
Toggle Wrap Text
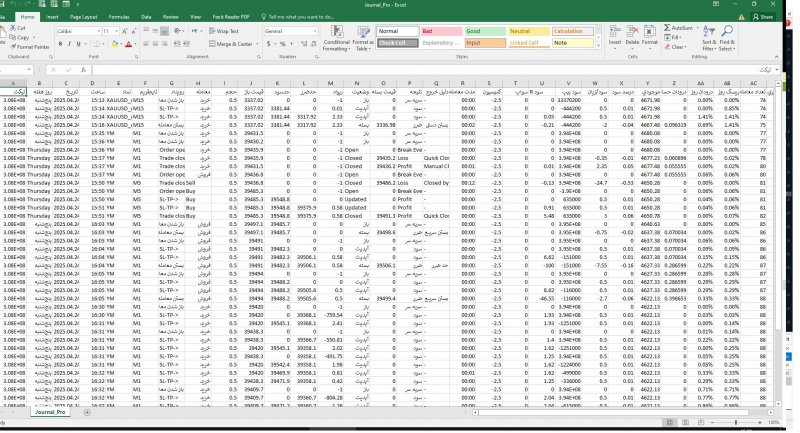coord(224,31)
